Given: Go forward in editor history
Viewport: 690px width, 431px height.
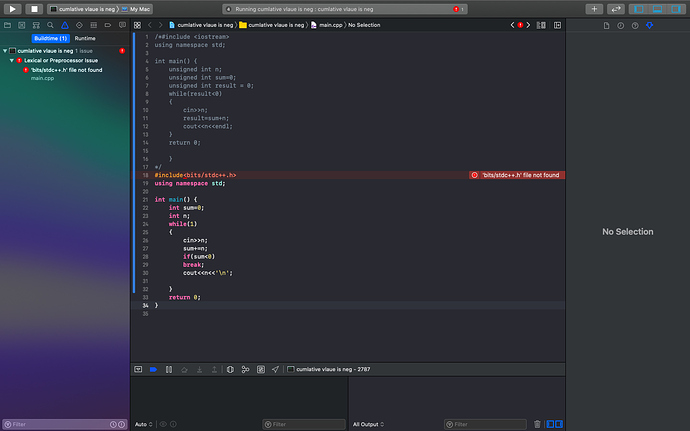Looking at the screenshot, I should 160,25.
